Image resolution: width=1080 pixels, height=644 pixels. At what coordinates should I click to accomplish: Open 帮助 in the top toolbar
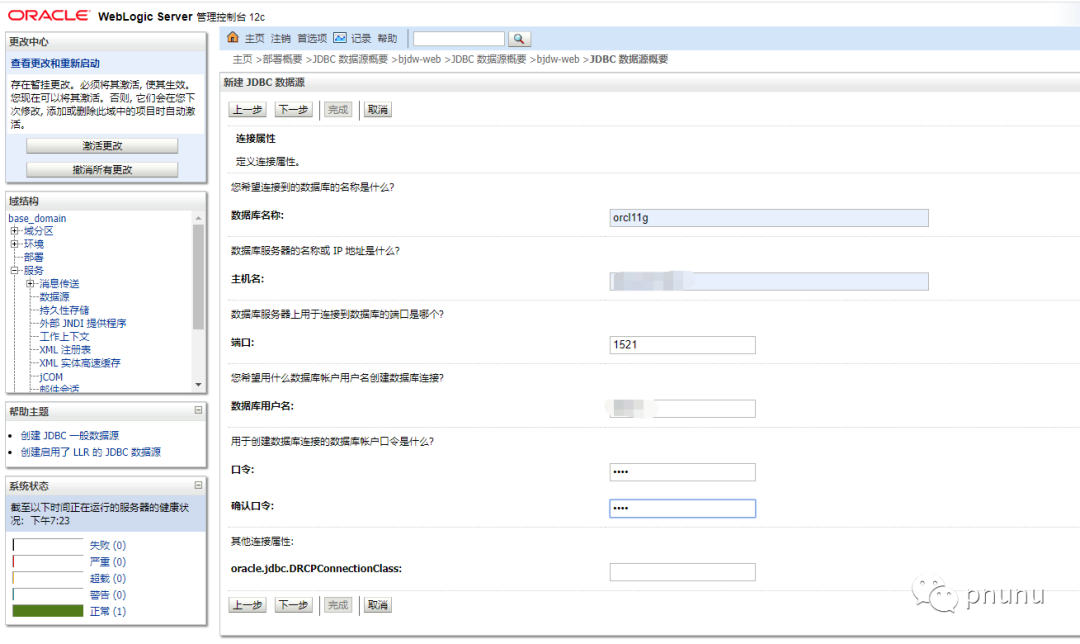point(388,39)
